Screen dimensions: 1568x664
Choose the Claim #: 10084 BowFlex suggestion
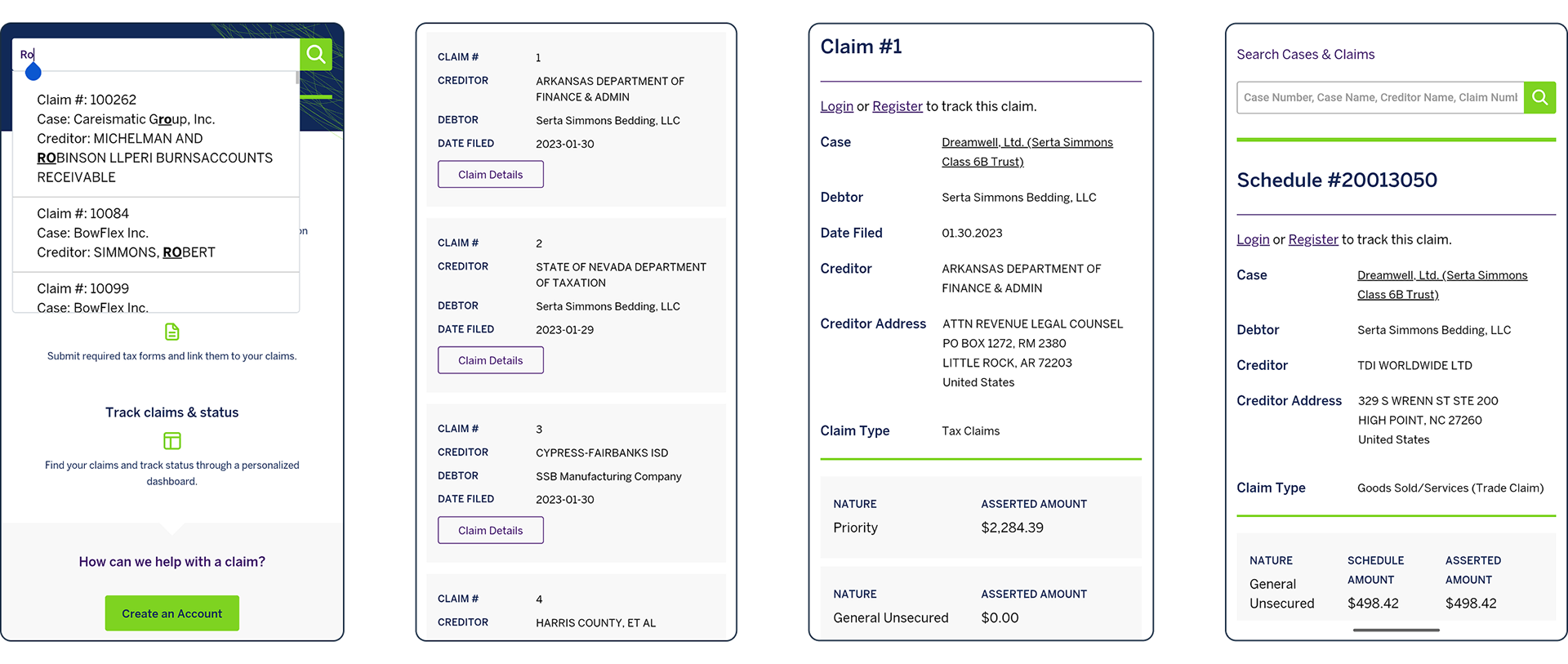coord(155,233)
